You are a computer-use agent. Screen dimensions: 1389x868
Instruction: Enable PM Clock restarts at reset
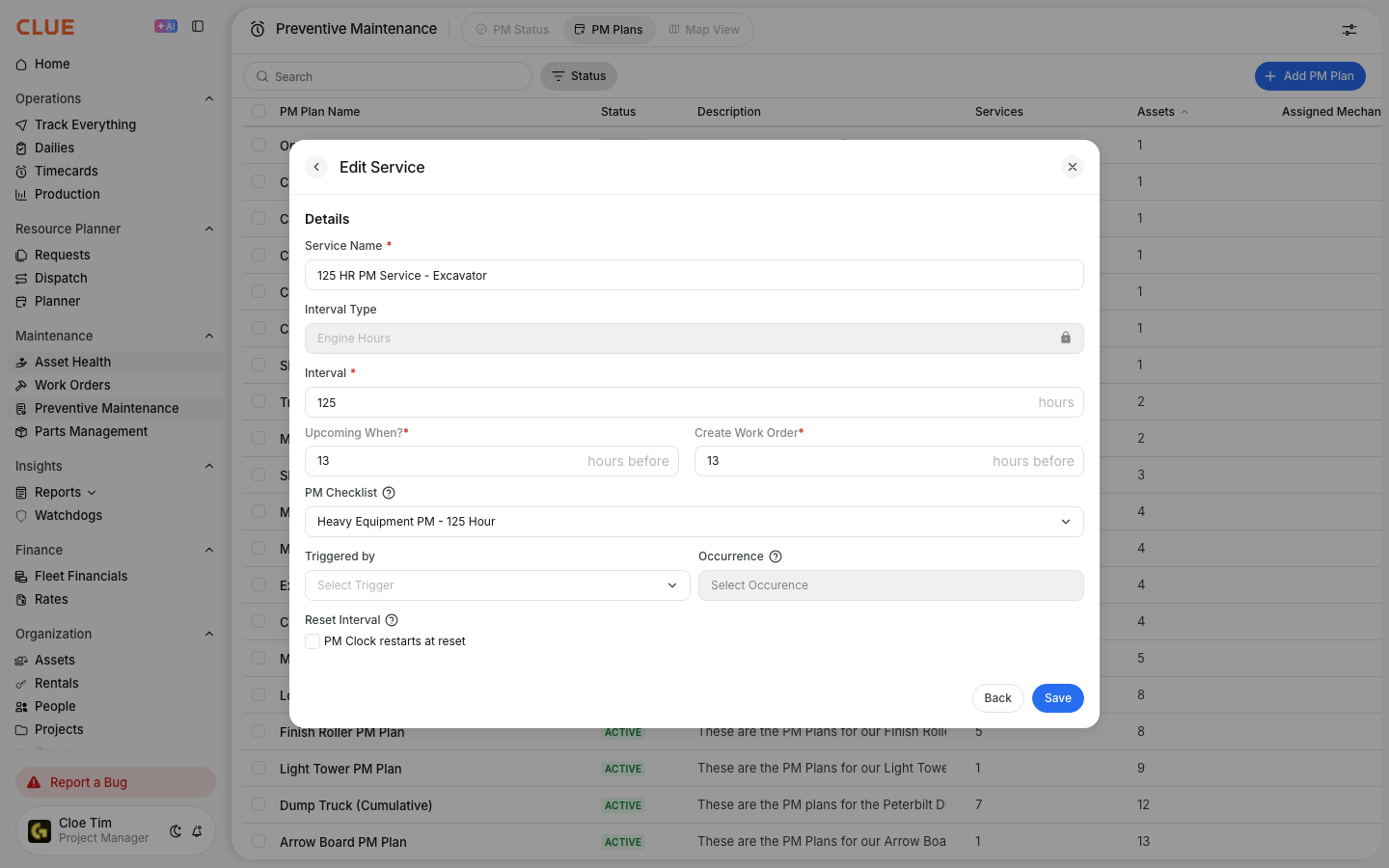[313, 641]
